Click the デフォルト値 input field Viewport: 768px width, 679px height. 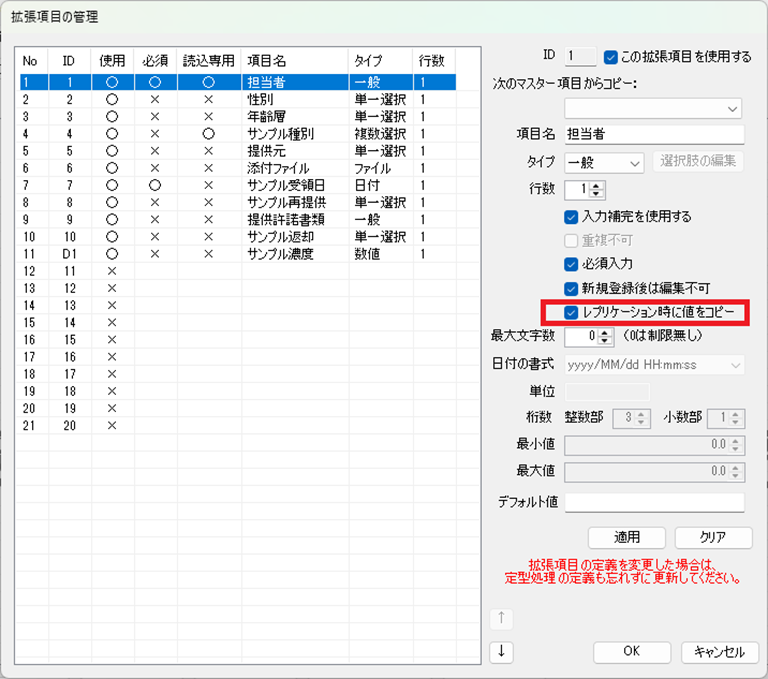655,502
